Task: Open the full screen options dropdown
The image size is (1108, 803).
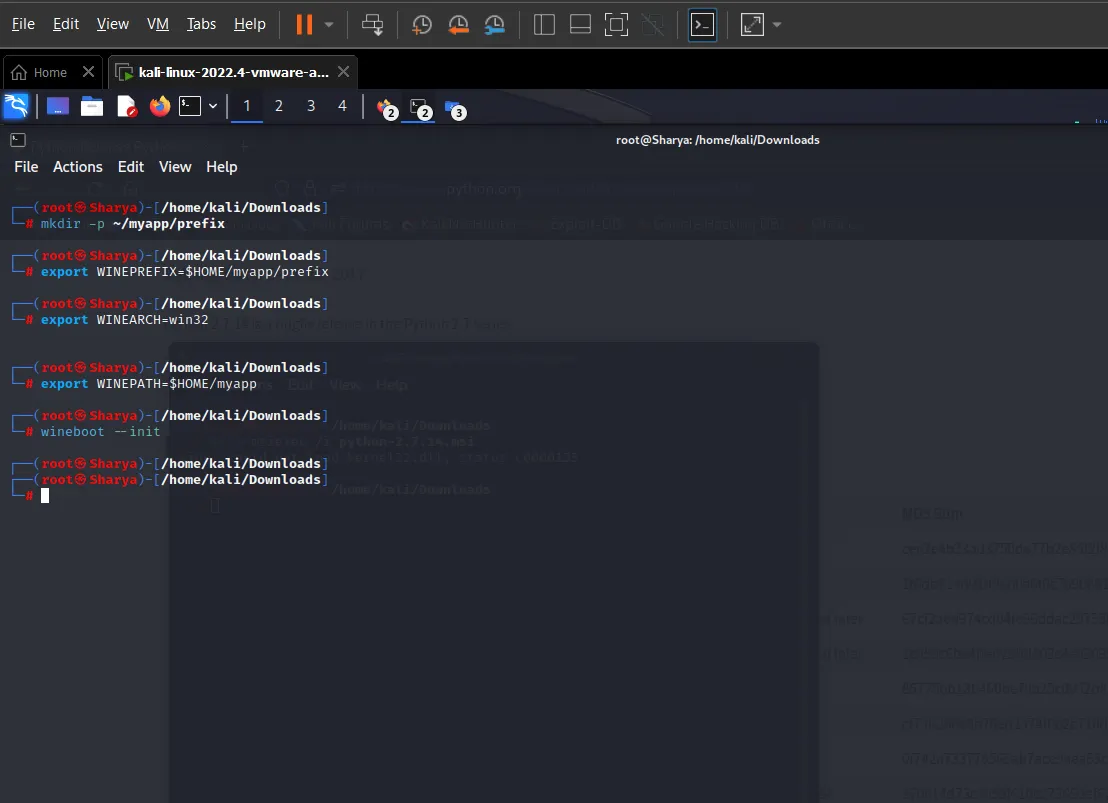Action: tap(777, 24)
